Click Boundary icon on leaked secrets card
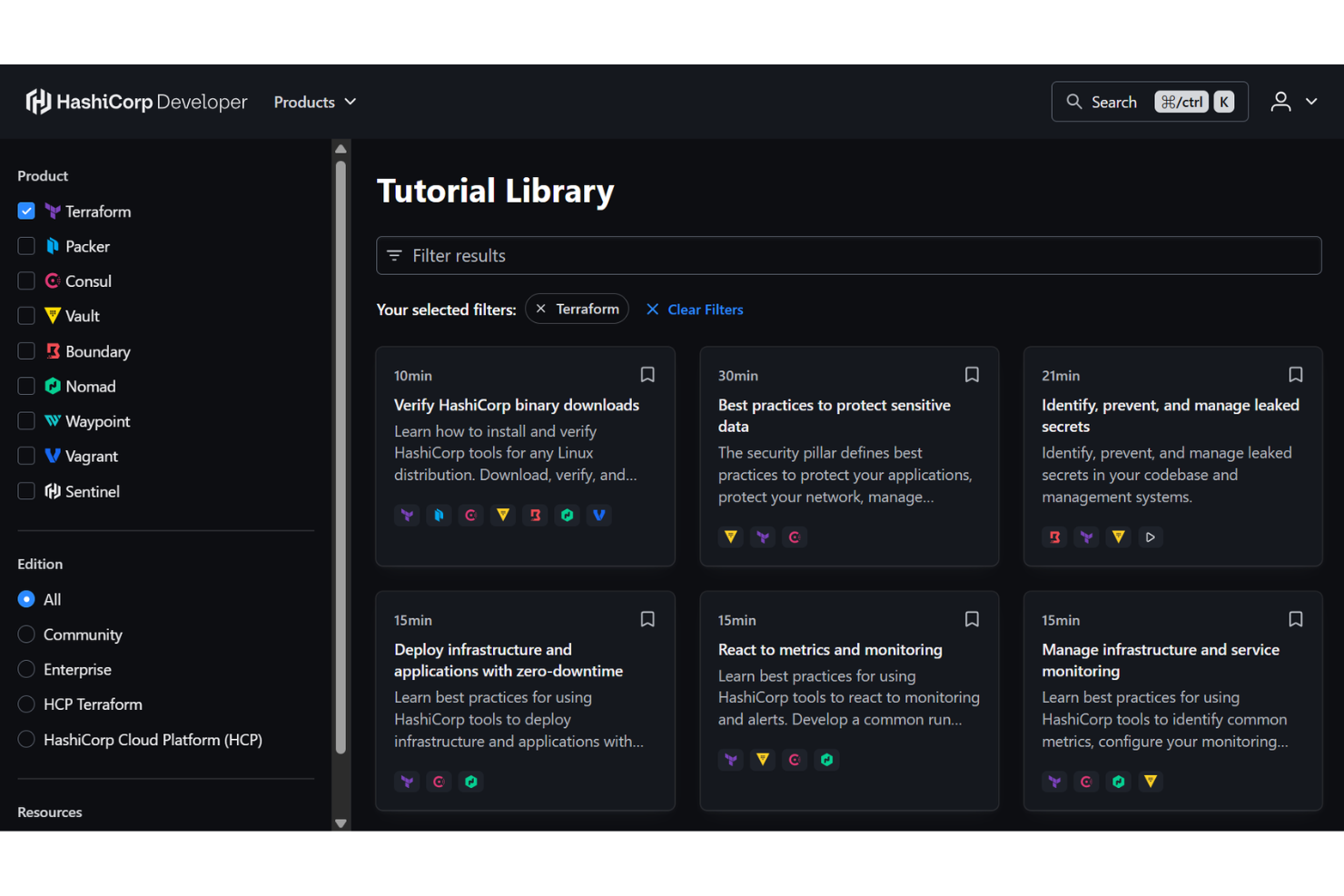This screenshot has height=896, width=1344. point(1054,537)
